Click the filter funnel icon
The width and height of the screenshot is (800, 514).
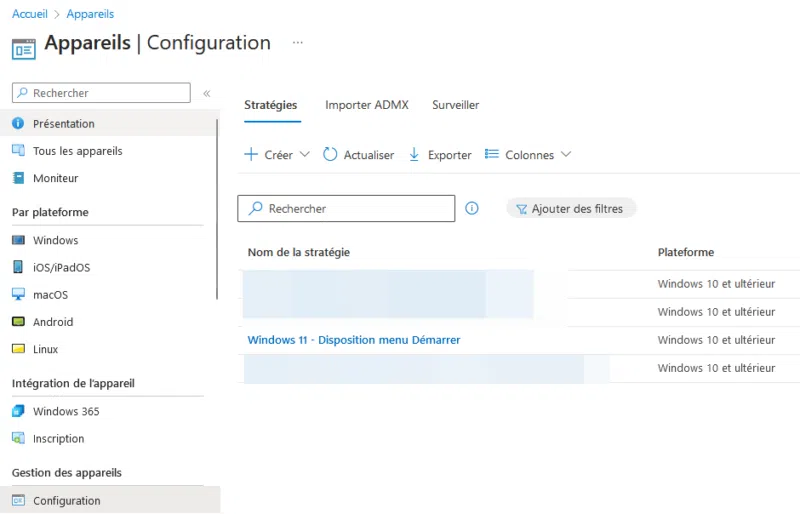click(521, 209)
